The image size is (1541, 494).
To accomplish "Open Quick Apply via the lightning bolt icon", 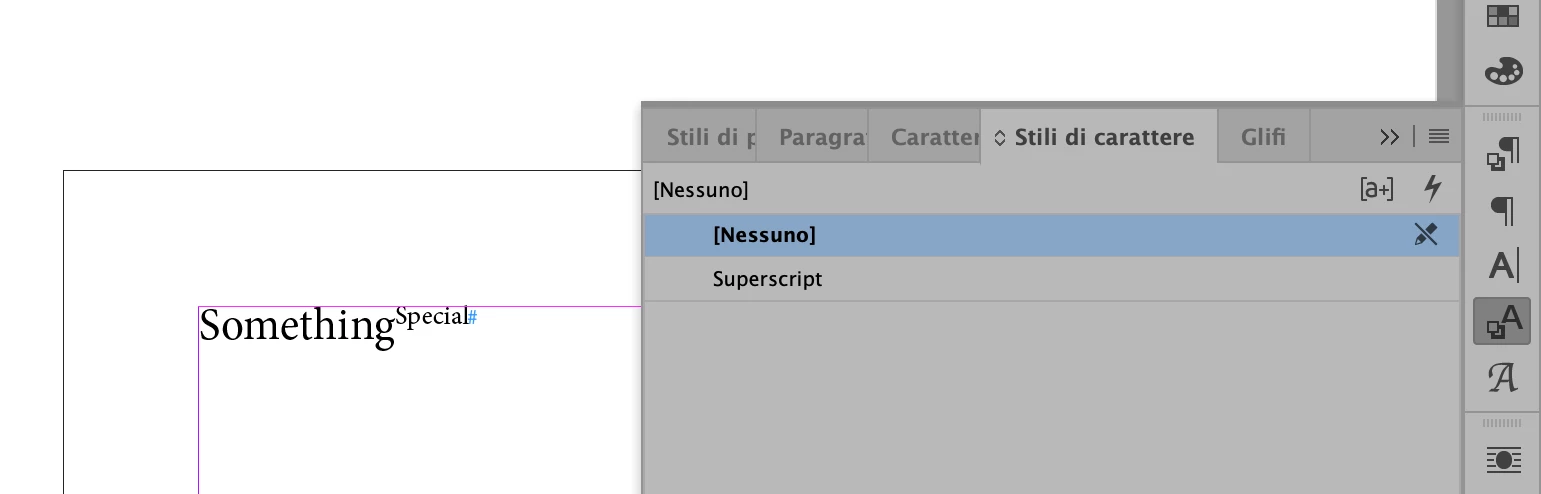I will point(1433,188).
